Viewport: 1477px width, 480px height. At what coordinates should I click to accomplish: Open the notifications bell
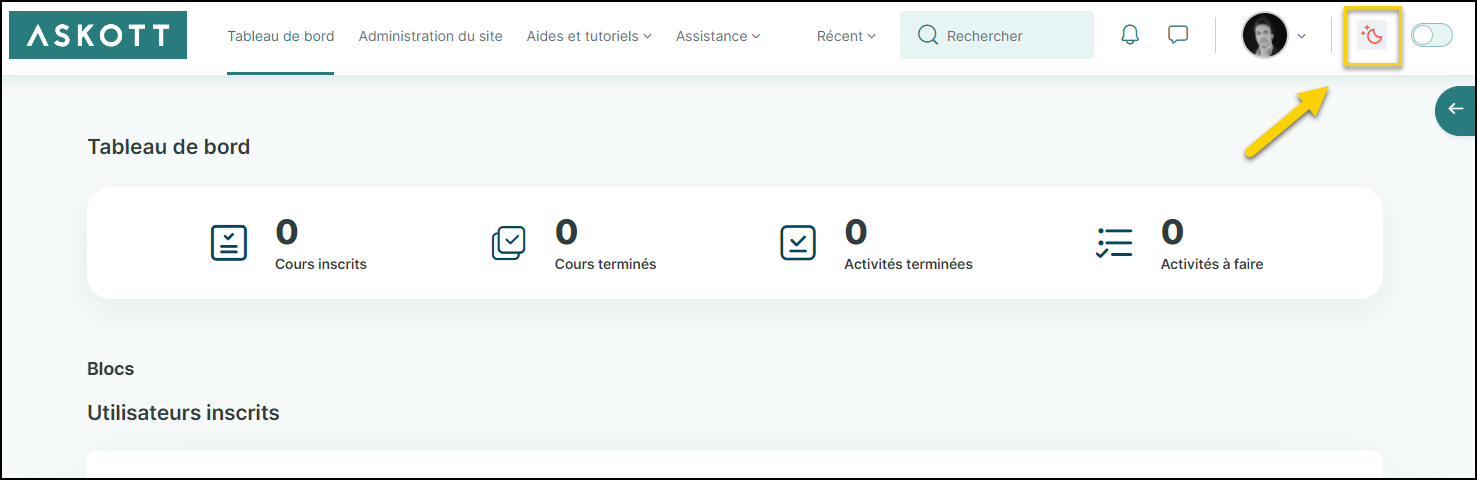click(1130, 35)
